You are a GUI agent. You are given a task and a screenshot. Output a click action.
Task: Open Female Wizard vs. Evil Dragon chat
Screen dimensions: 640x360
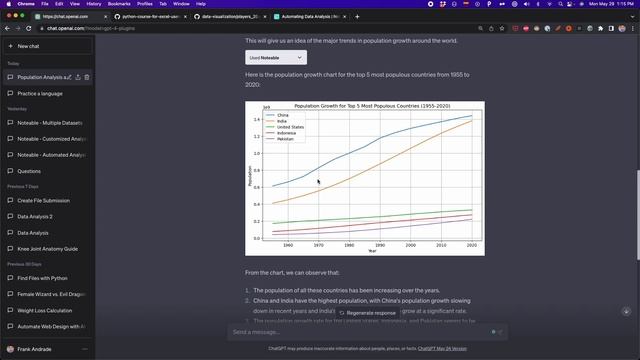coord(48,294)
